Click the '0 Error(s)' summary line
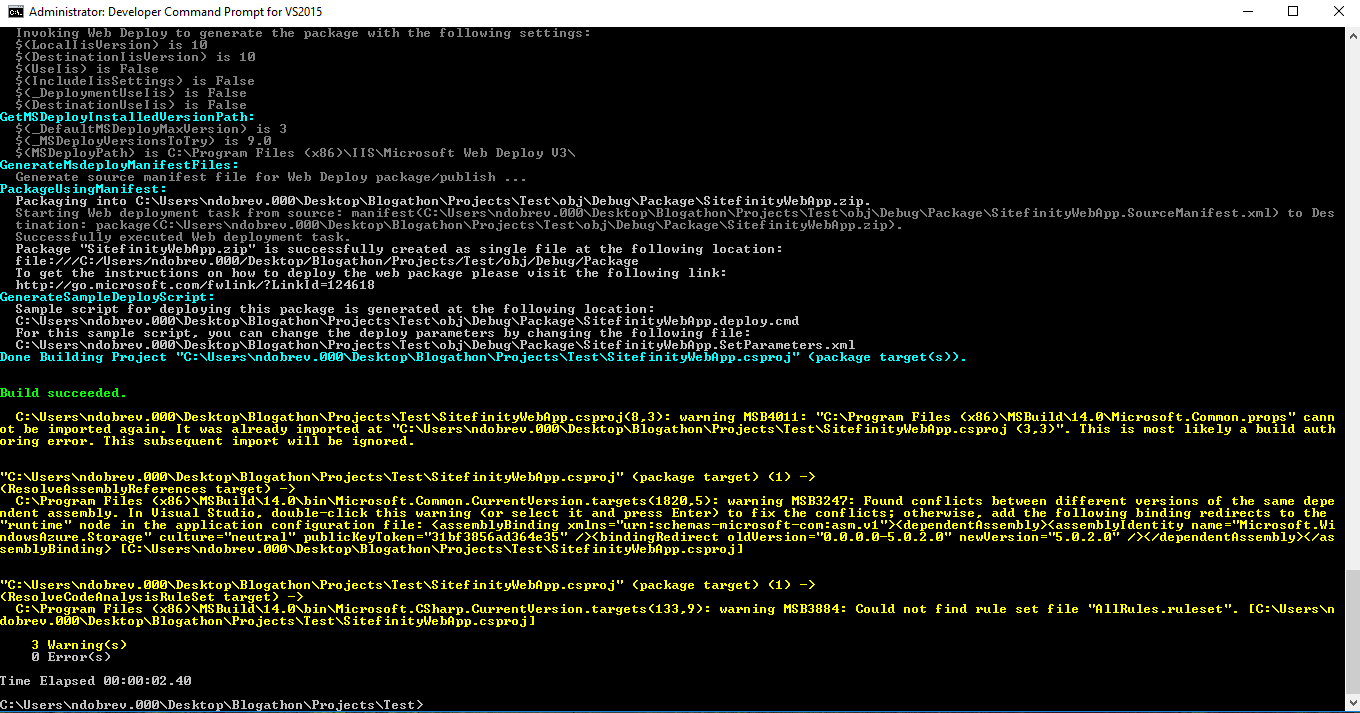 click(x=72, y=657)
